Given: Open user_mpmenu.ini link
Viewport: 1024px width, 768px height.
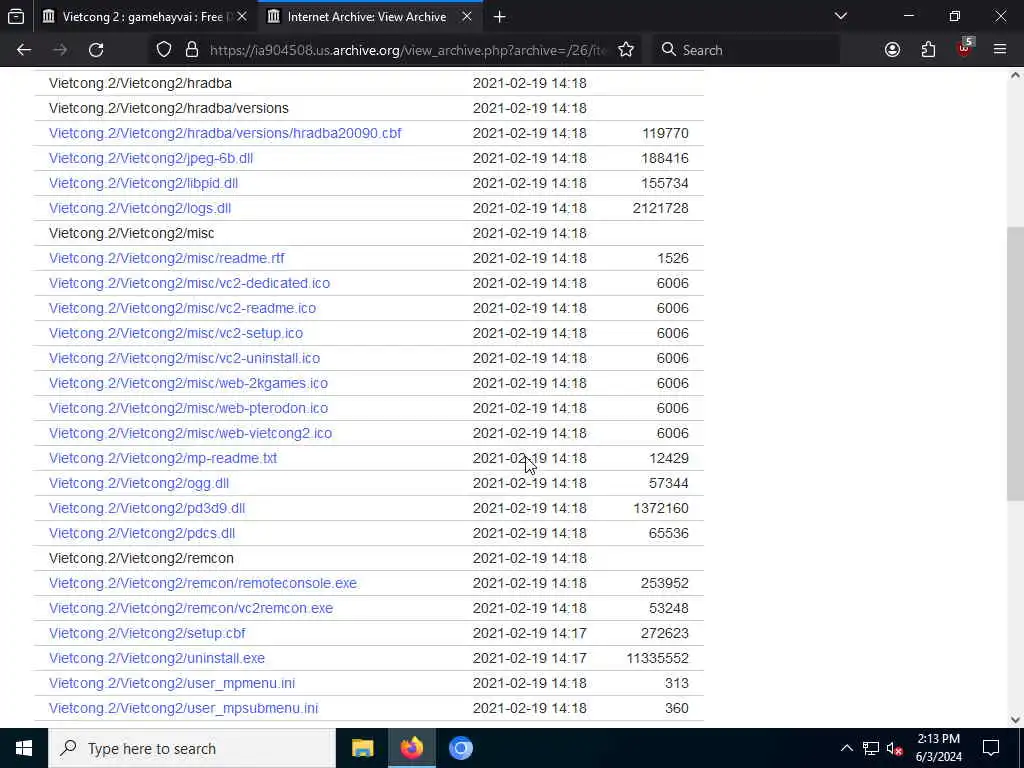Looking at the screenshot, I should (x=172, y=683).
